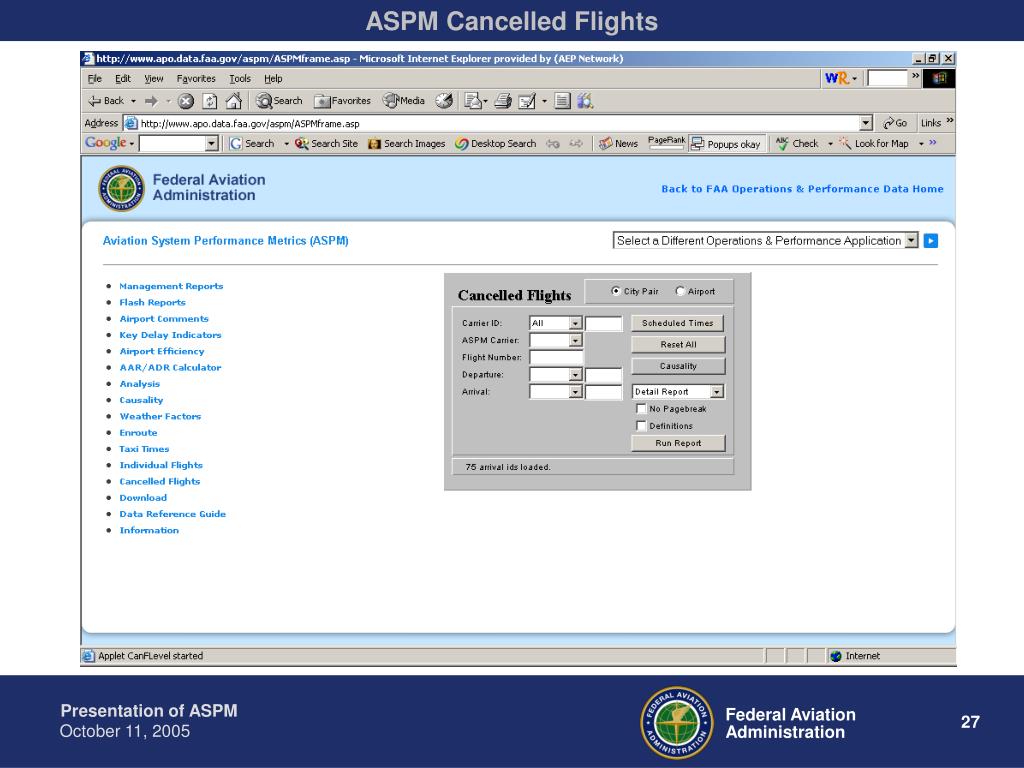This screenshot has width=1024, height=768.
Task: Click the WR toolbar logo
Action: click(x=837, y=78)
